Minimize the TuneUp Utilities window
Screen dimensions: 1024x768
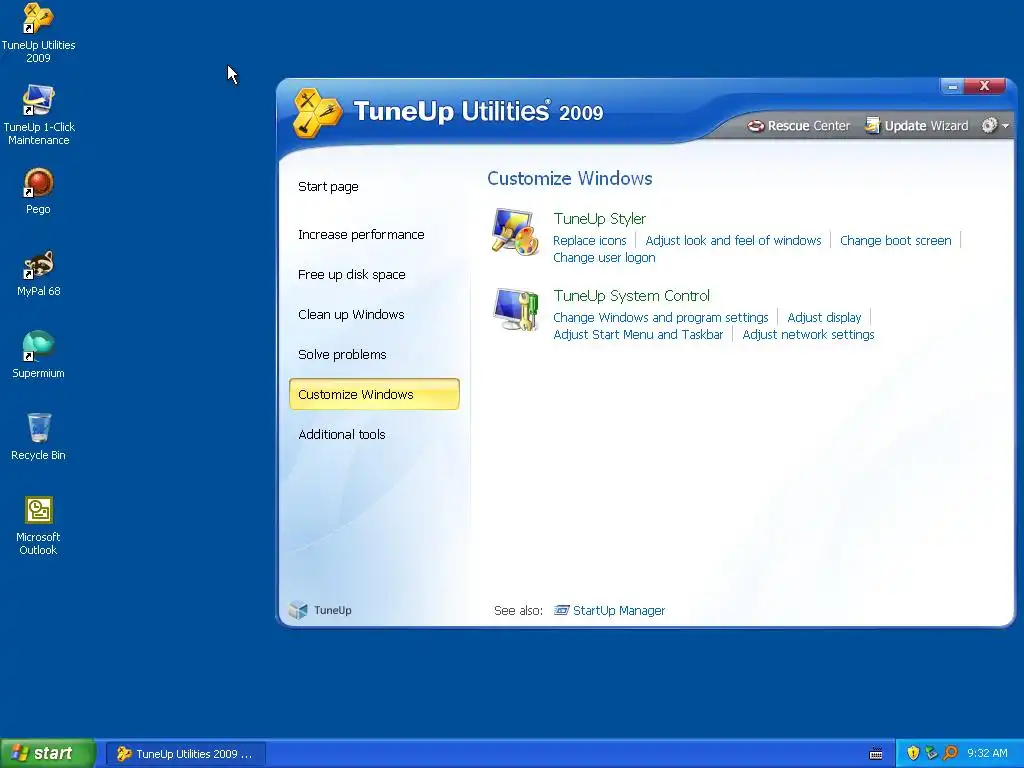pyautogui.click(x=952, y=86)
